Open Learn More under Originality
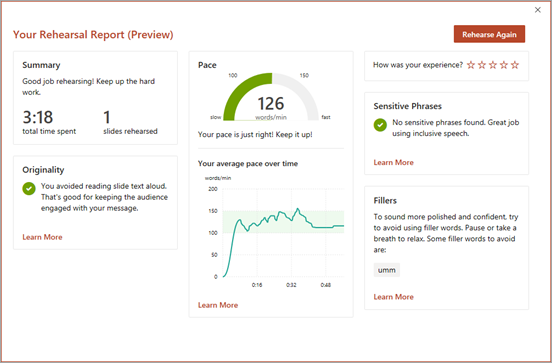Image resolution: width=552 pixels, height=363 pixels. 42,237
